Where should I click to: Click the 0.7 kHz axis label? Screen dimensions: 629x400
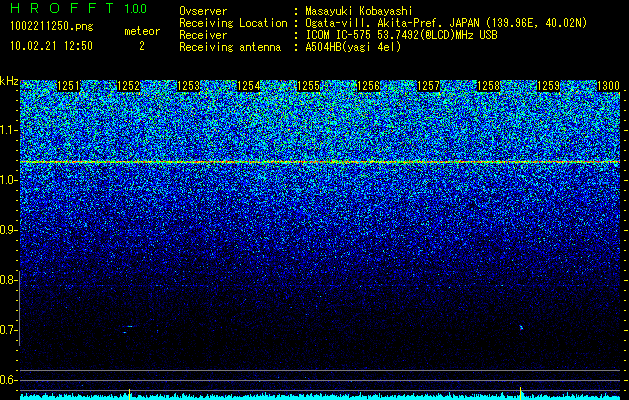[8, 330]
